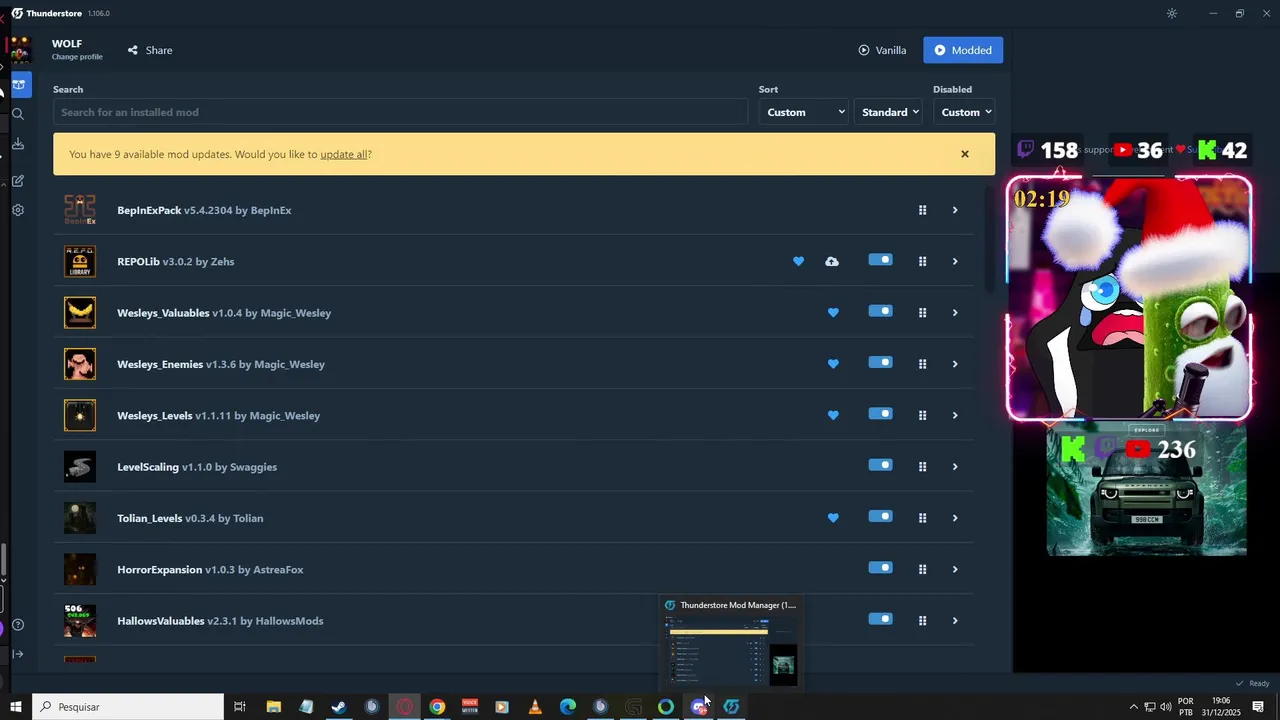Viewport: 1280px width, 720px height.
Task: Open the help question-mark icon in sidebar
Action: point(18,625)
